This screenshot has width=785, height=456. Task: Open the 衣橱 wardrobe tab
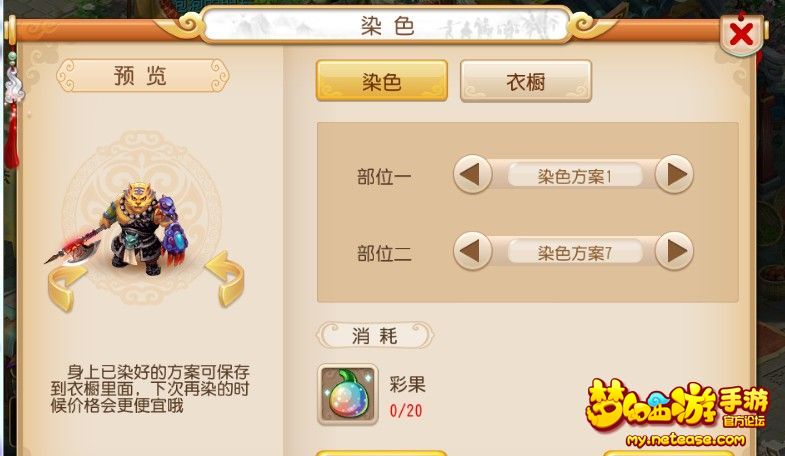click(526, 81)
